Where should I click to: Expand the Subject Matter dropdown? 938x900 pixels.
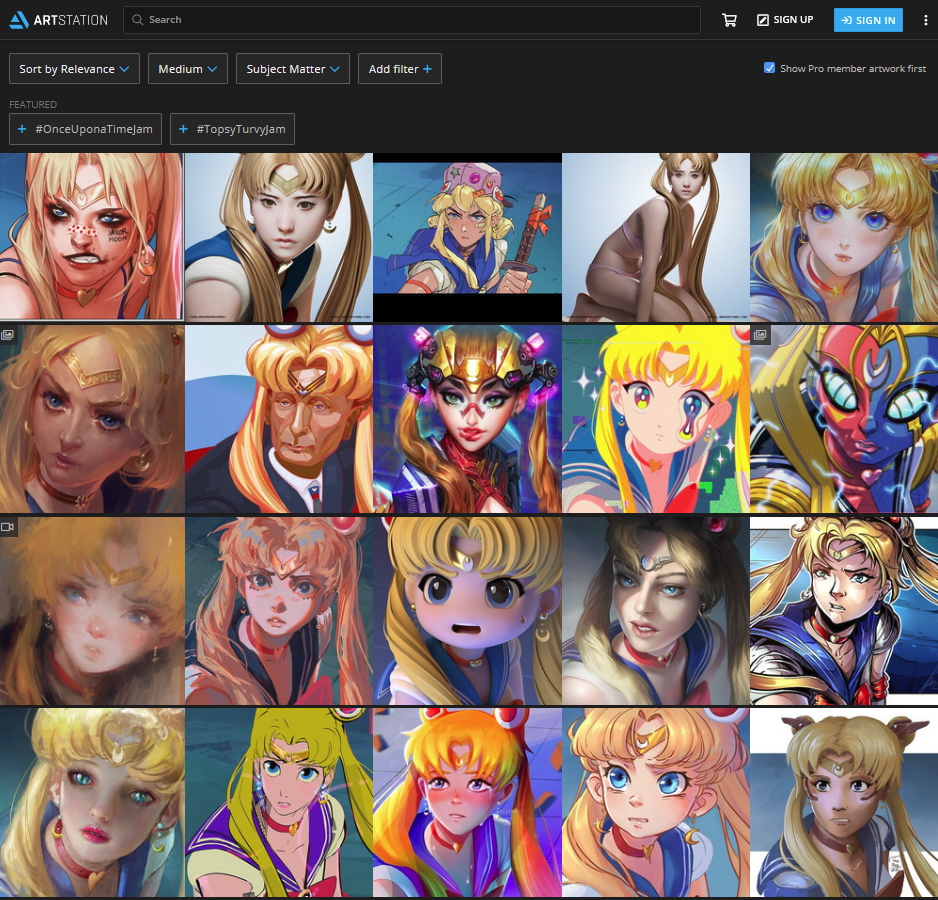coord(292,68)
